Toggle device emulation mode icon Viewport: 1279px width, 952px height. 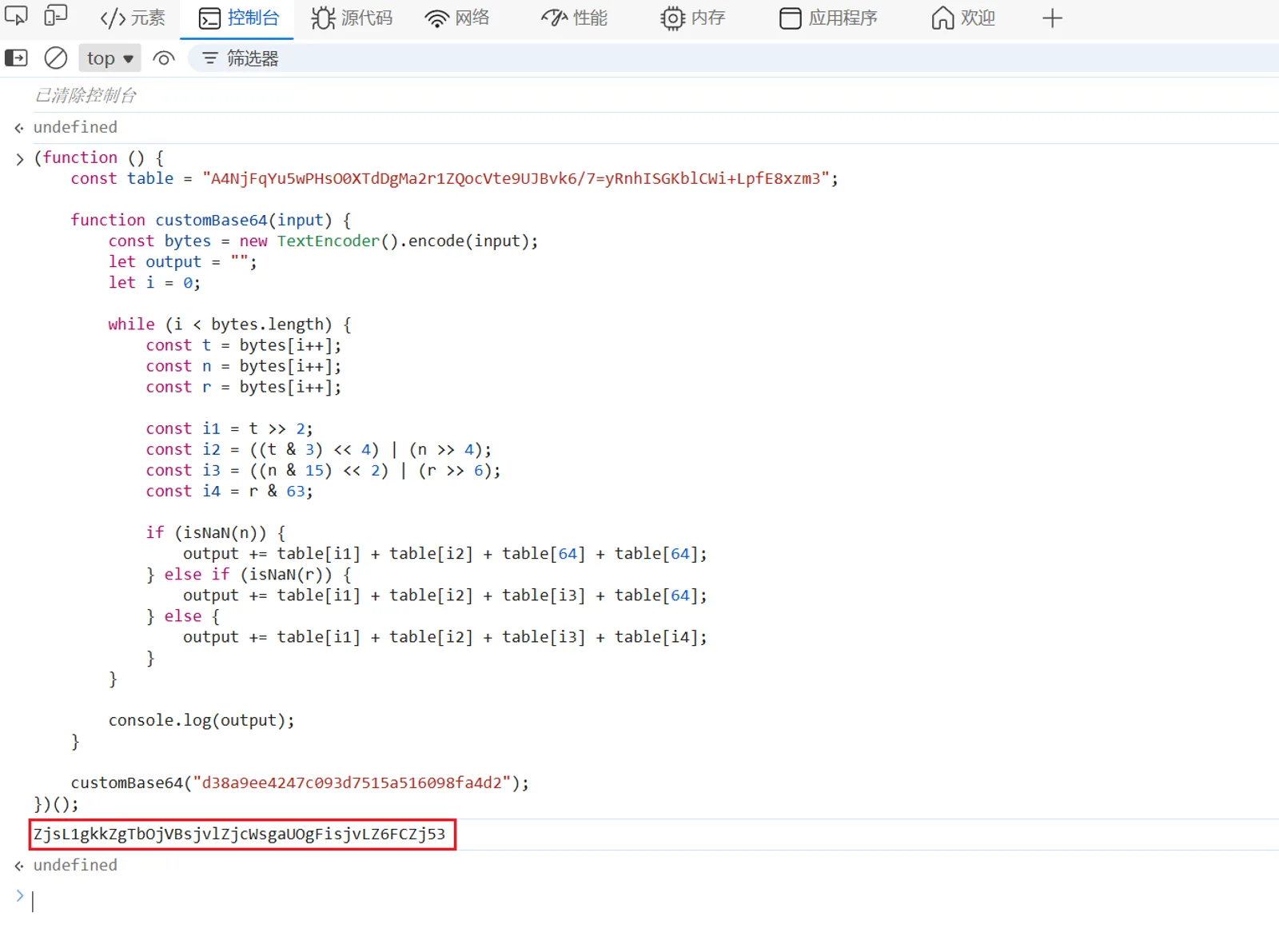[55, 17]
